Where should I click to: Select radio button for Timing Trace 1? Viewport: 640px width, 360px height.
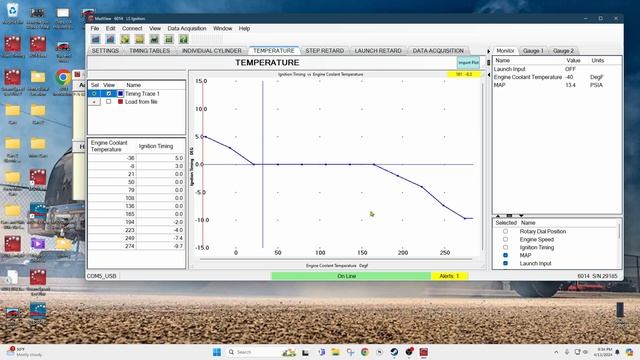94,93
